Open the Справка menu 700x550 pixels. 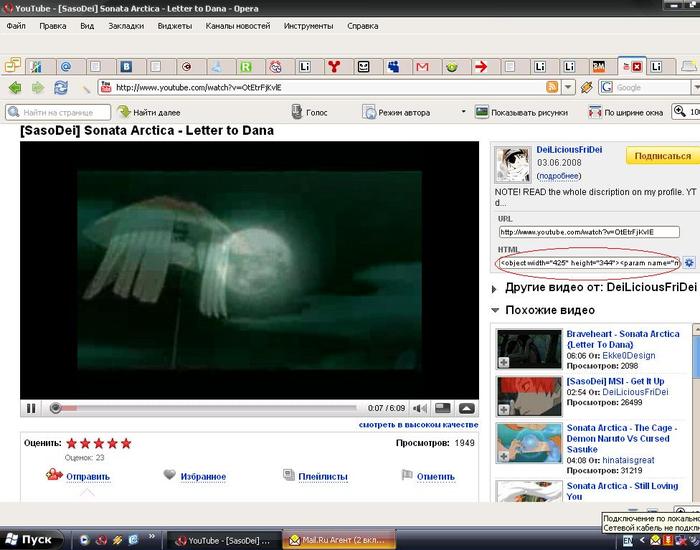[x=362, y=26]
